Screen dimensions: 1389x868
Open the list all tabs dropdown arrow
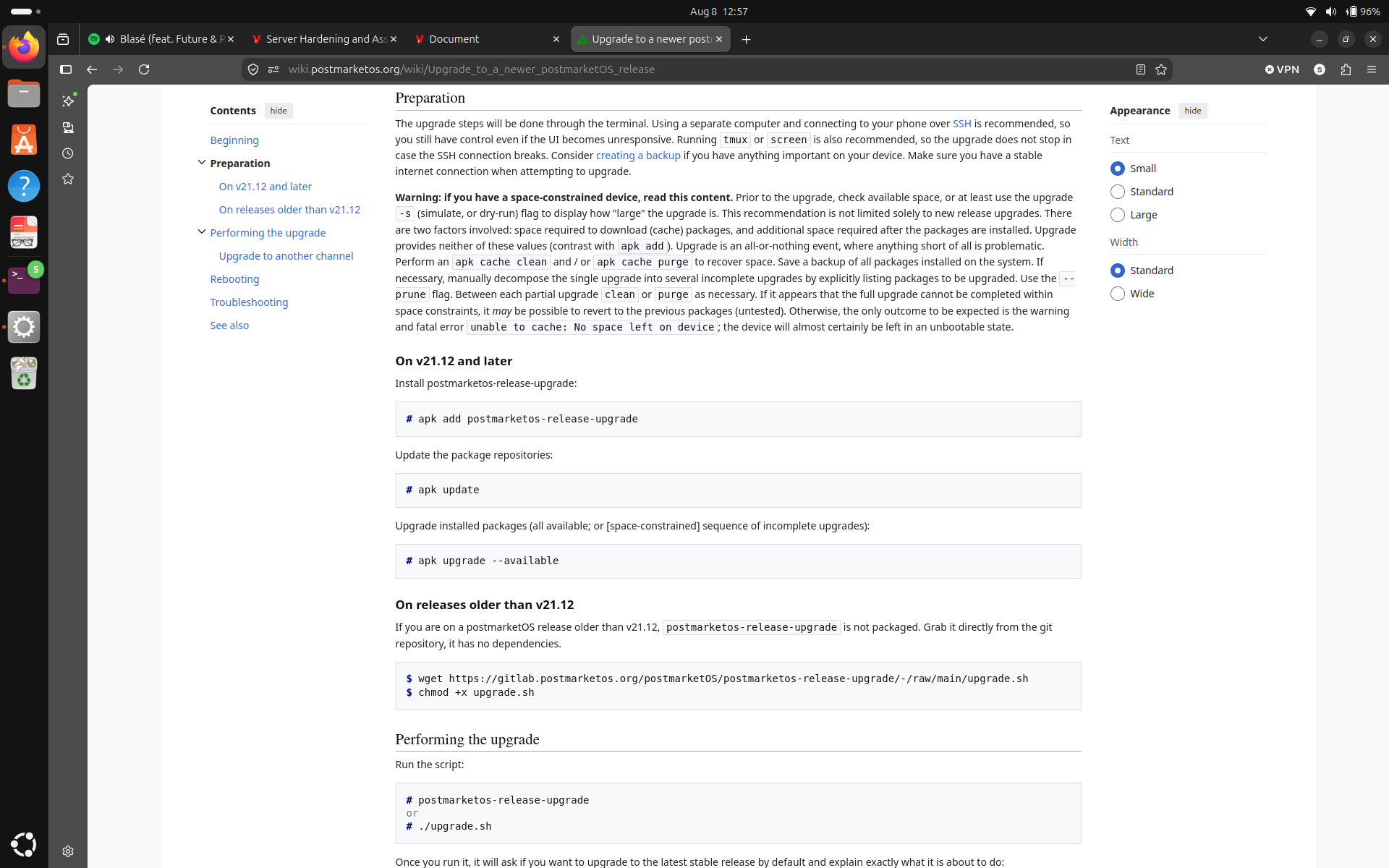[x=1263, y=39]
